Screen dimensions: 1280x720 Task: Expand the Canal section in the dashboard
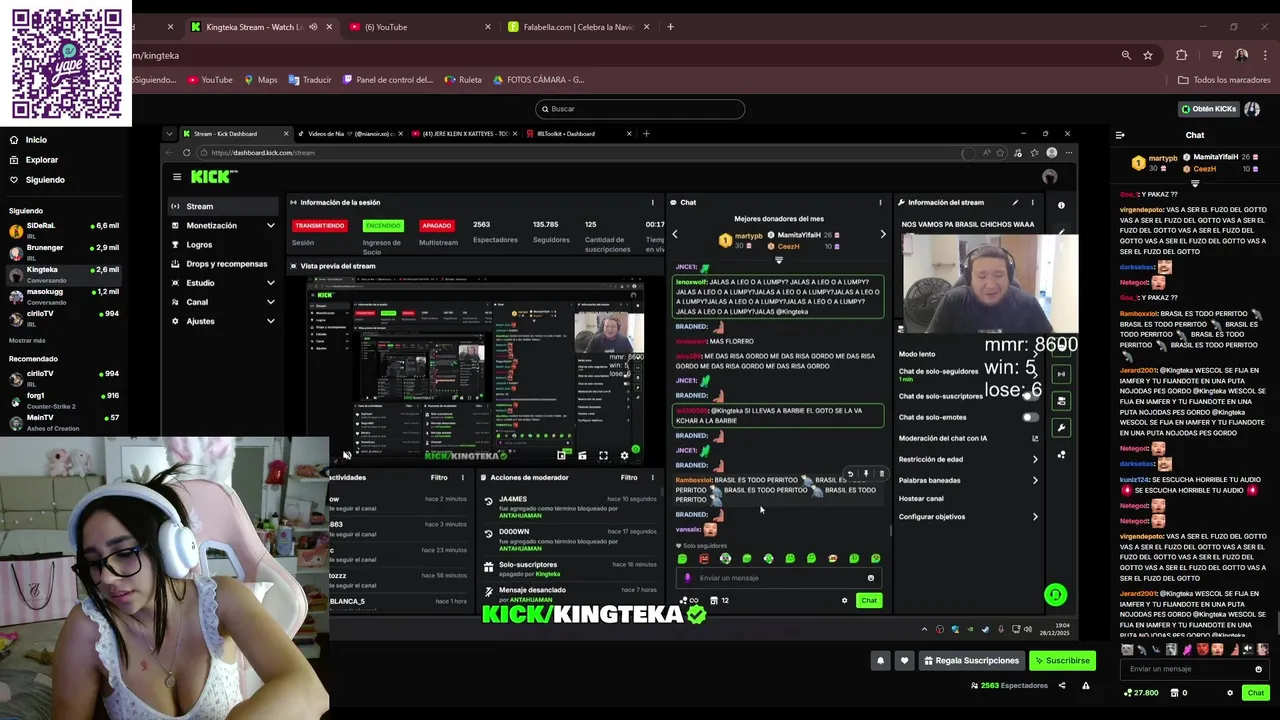click(x=270, y=302)
